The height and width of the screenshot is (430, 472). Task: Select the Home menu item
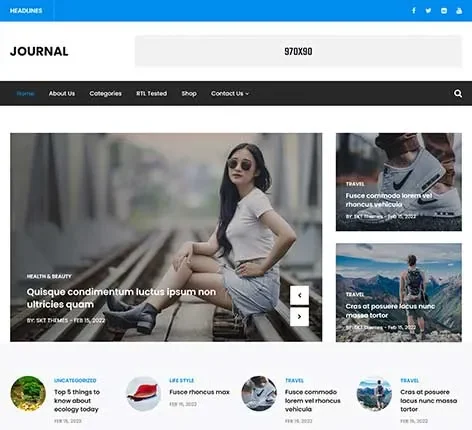coord(25,94)
